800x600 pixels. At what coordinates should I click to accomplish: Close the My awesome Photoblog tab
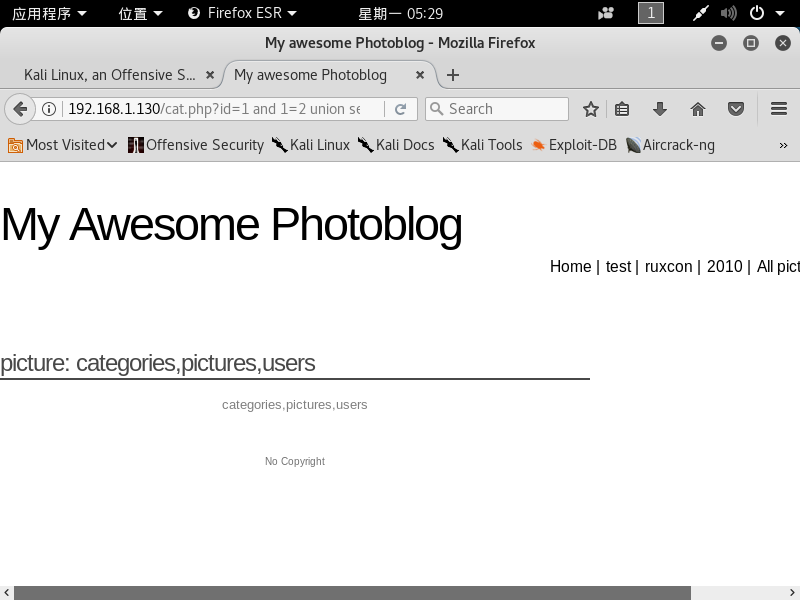420,75
